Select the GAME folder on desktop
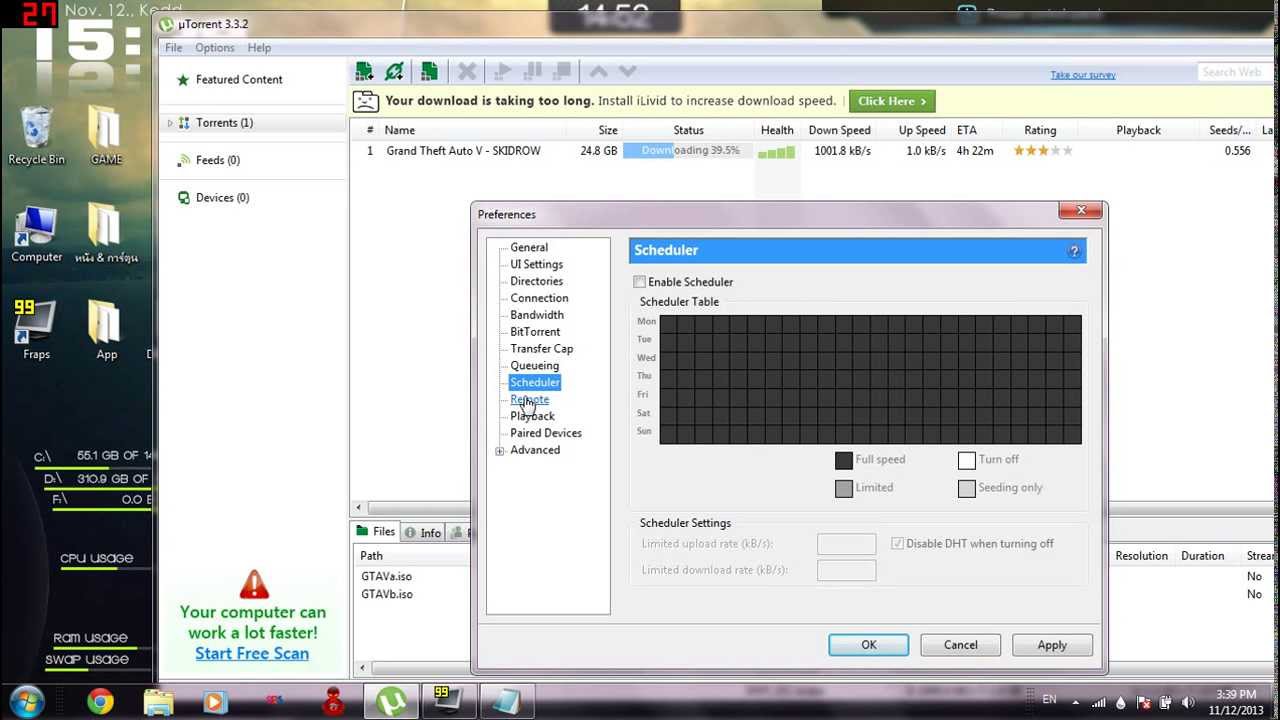Viewport: 1280px width, 720px height. pos(105,135)
